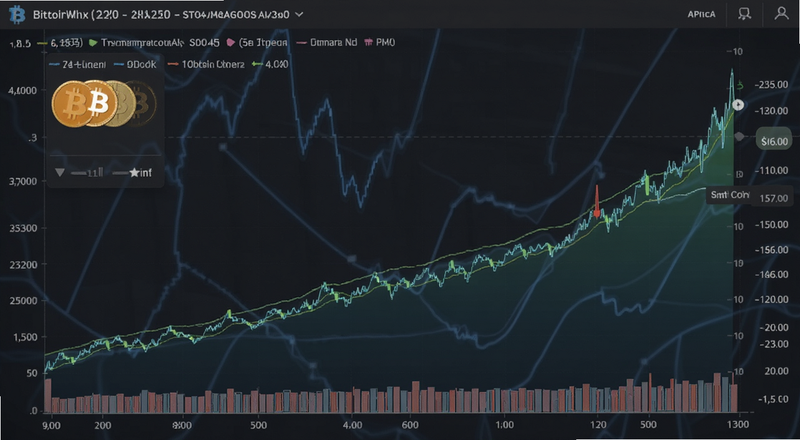800x440 pixels.
Task: Open the user profile icon
Action: click(x=782, y=14)
